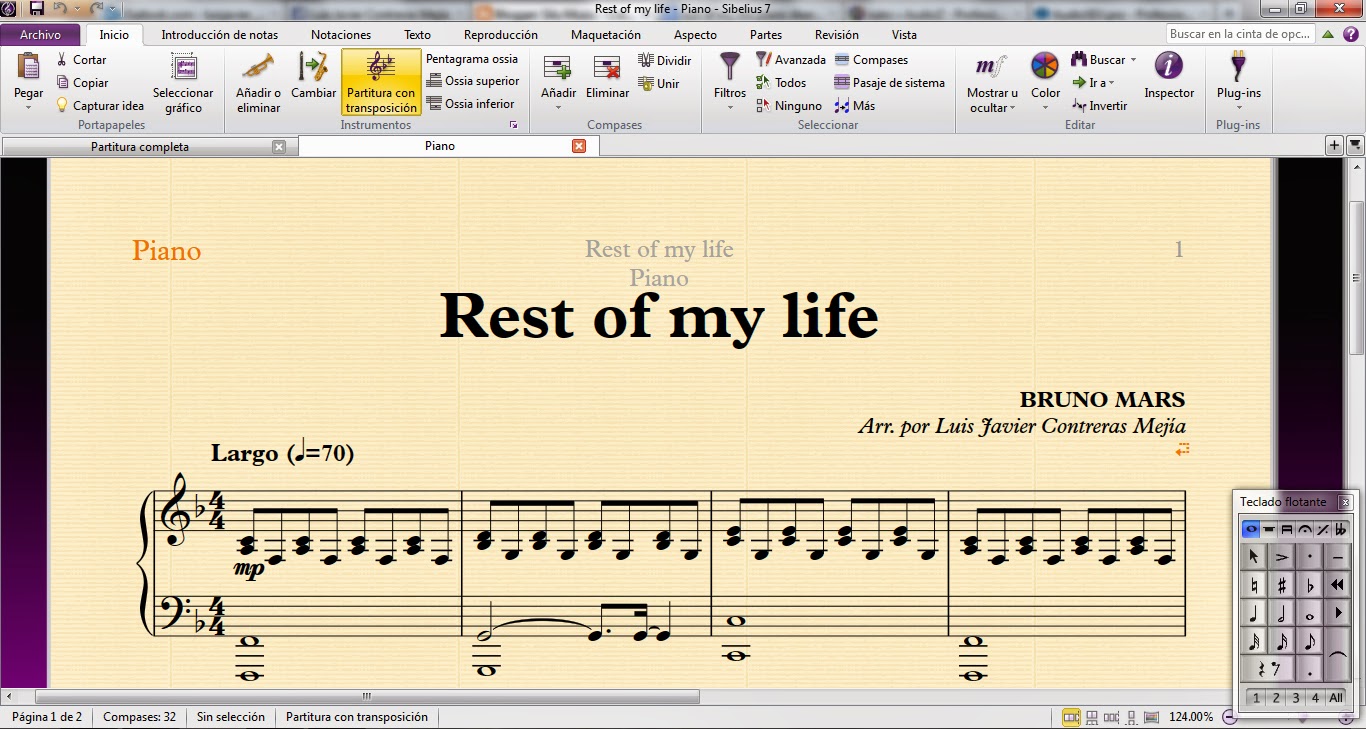This screenshot has height=729, width=1366.
Task: Enable horizontal spread page view in status bar
Action: tap(1071, 717)
